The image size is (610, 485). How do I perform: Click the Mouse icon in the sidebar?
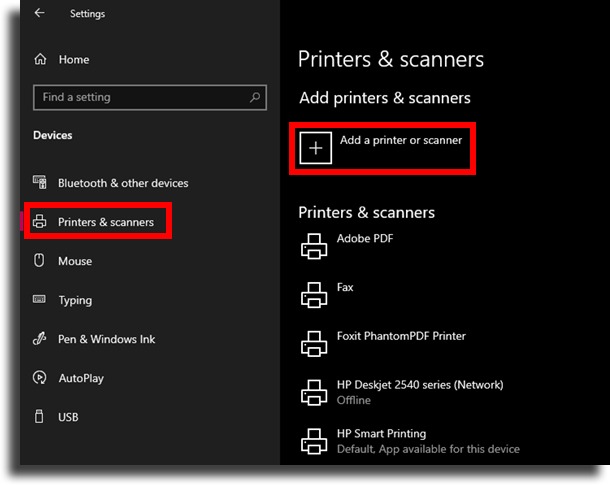tap(39, 260)
